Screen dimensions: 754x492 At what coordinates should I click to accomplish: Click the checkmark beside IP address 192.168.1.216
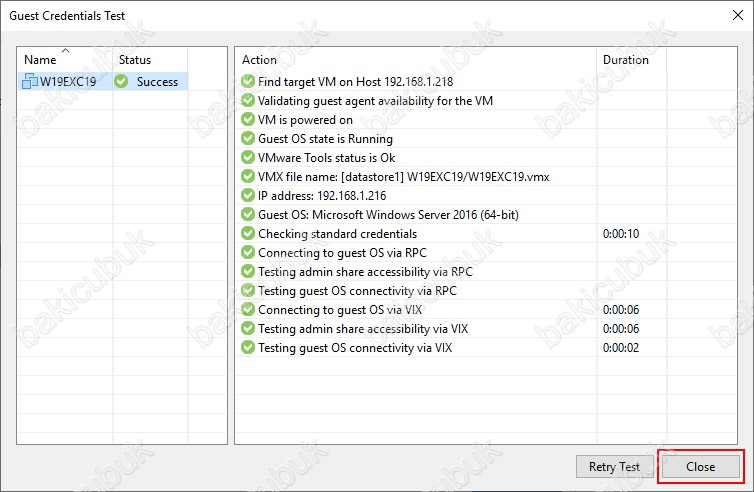click(248, 195)
